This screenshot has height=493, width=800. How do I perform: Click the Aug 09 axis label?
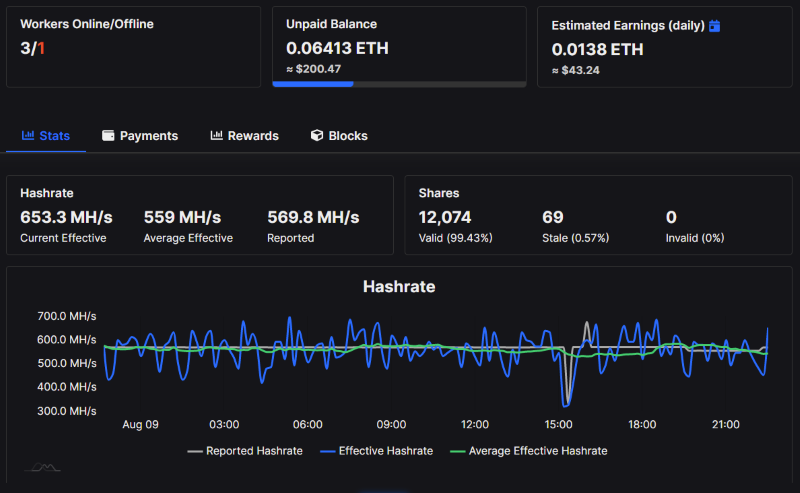click(140, 425)
